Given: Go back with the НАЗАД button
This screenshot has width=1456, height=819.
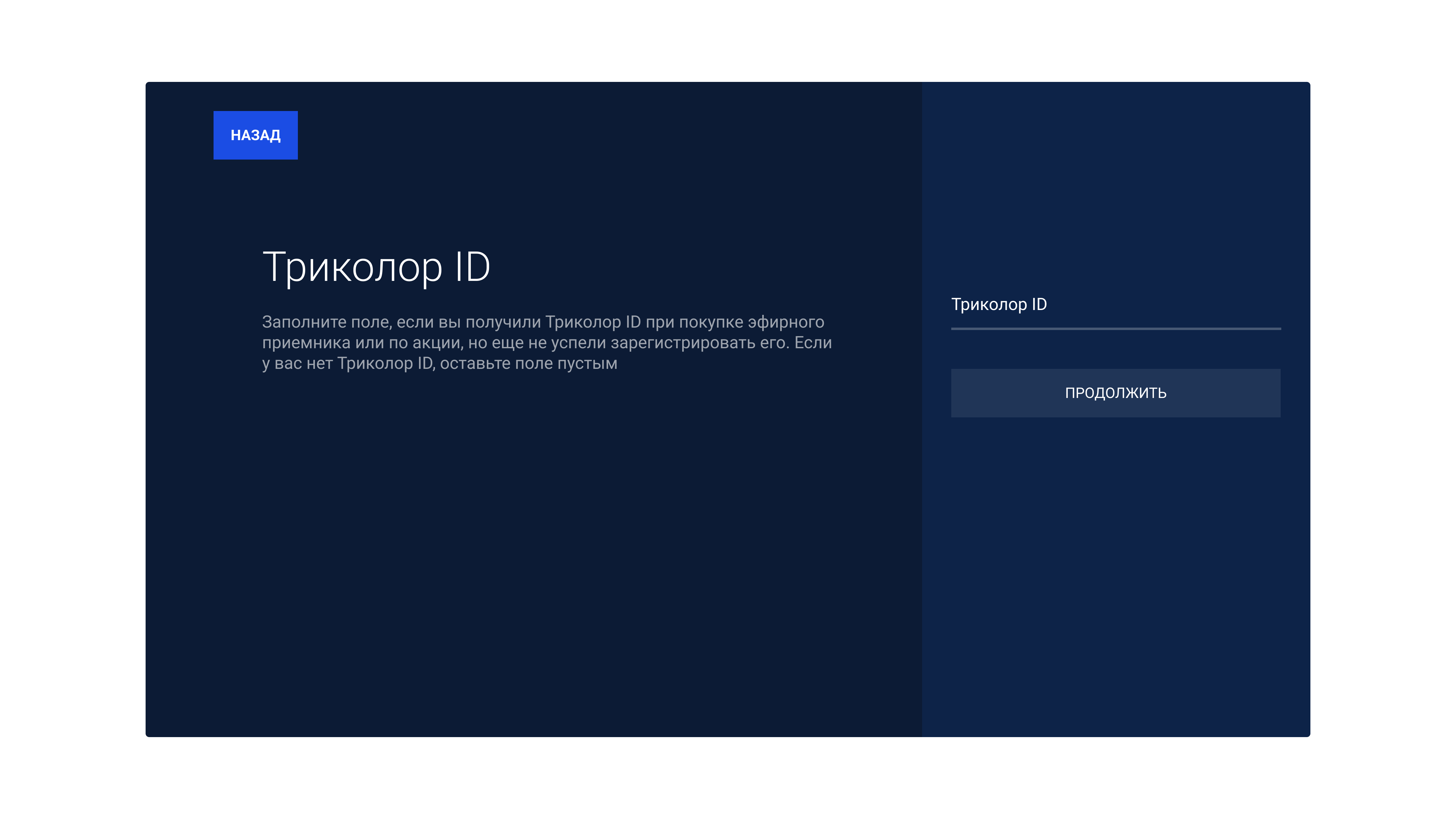Looking at the screenshot, I should pyautogui.click(x=255, y=135).
